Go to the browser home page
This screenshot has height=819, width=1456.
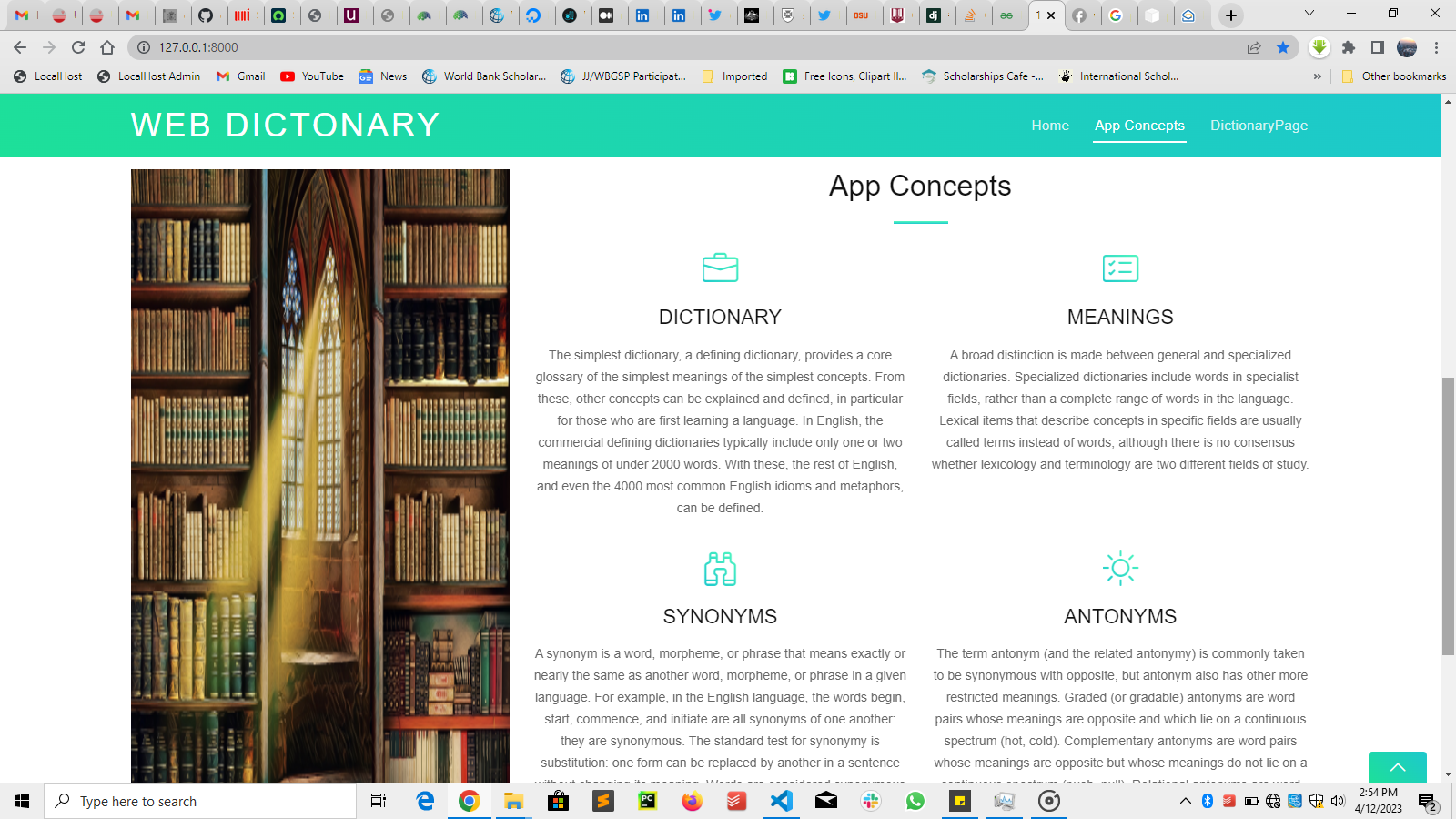[107, 47]
